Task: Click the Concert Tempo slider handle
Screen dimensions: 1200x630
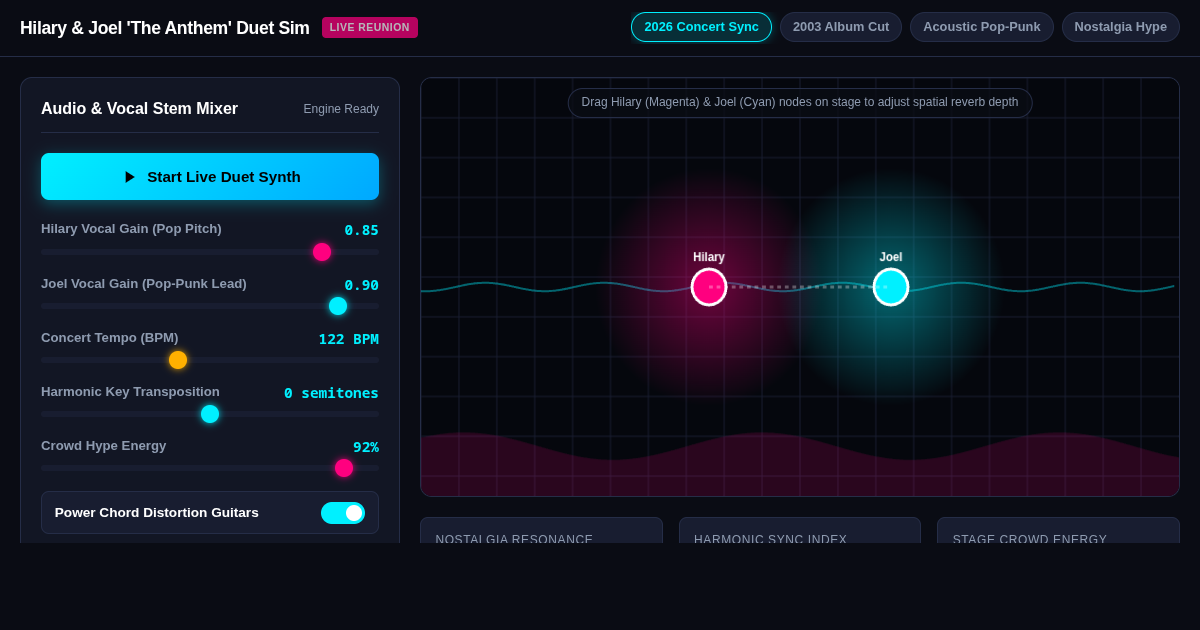Action: click(x=178, y=360)
